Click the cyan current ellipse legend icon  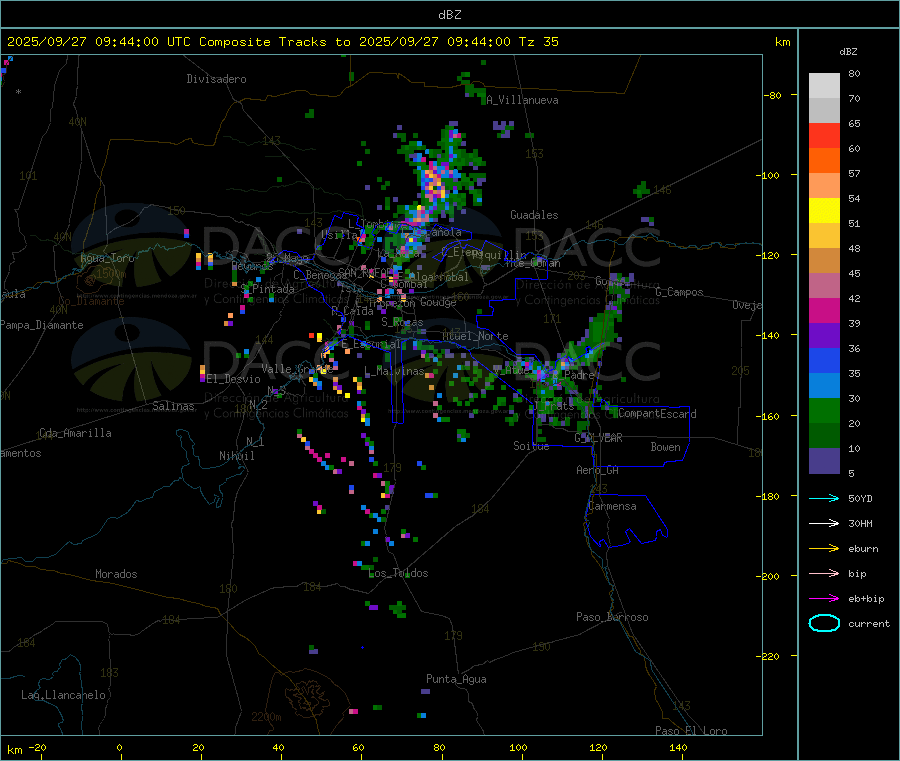(824, 623)
